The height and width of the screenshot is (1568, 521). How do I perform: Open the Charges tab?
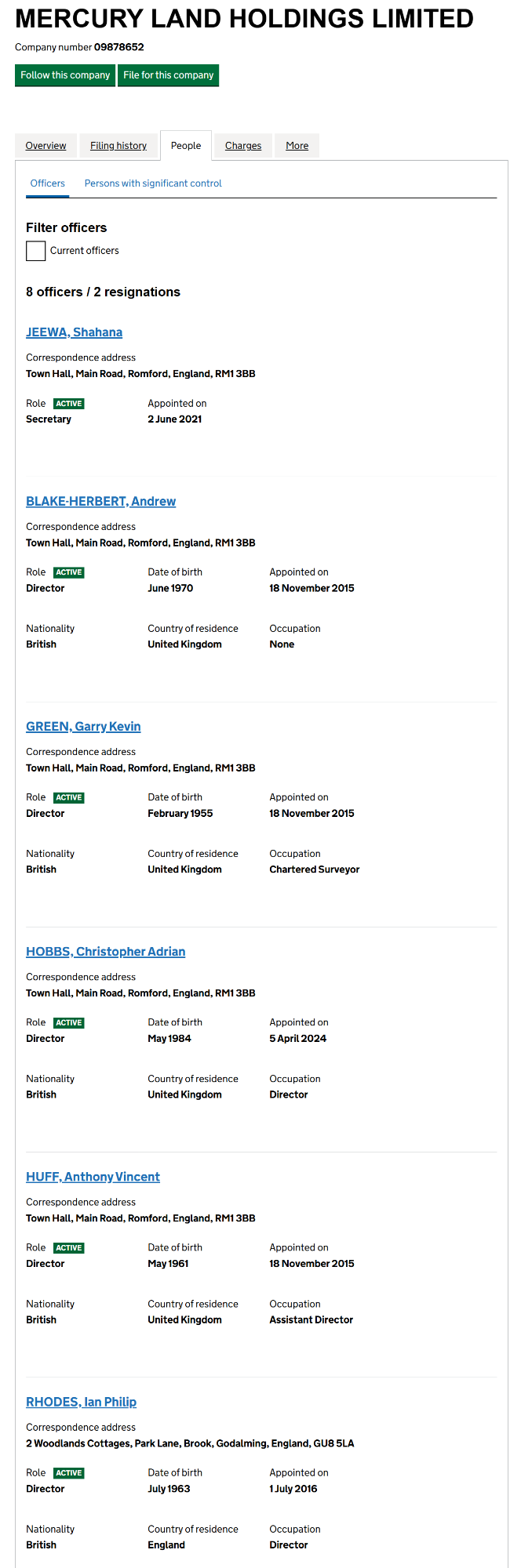(243, 146)
